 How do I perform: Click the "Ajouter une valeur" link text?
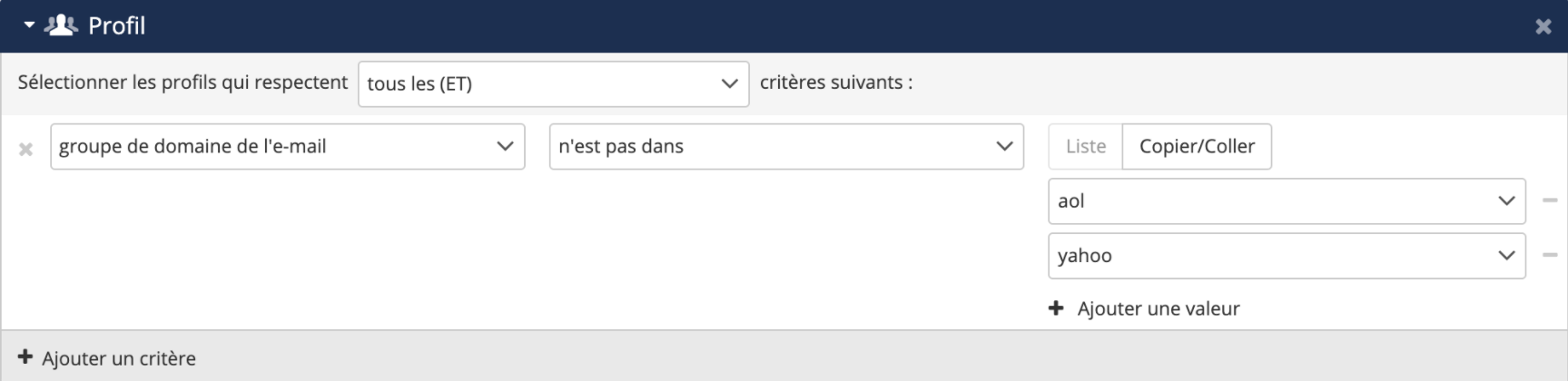(1158, 308)
